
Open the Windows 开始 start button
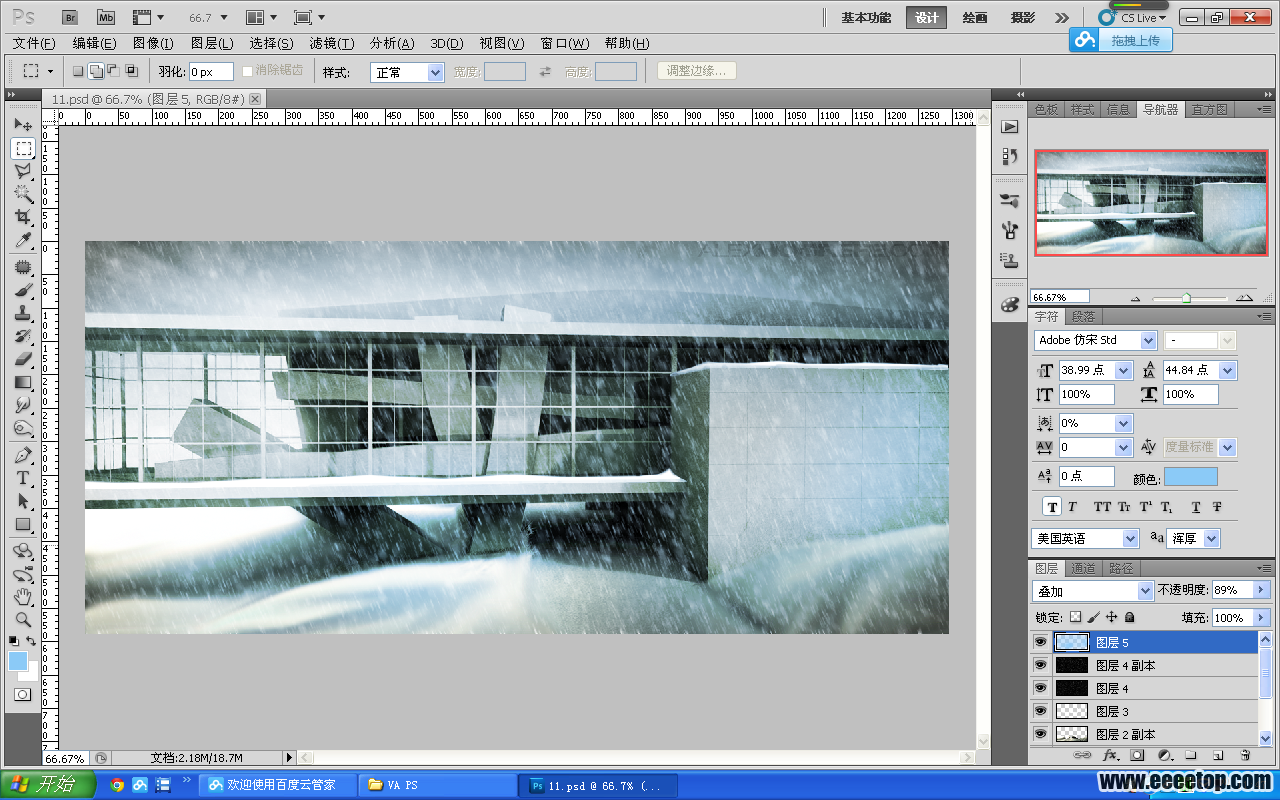[46, 785]
